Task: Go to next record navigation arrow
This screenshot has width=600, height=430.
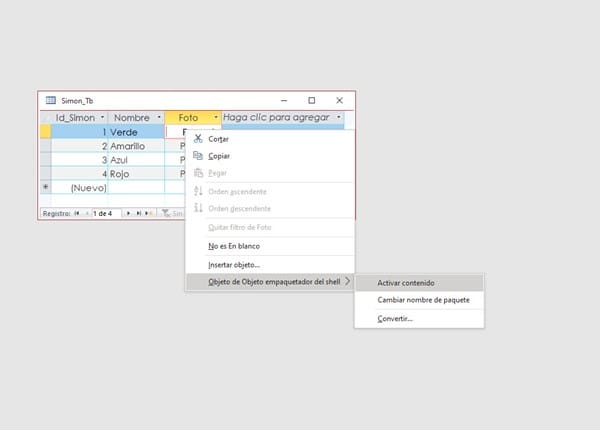Action: pos(129,213)
